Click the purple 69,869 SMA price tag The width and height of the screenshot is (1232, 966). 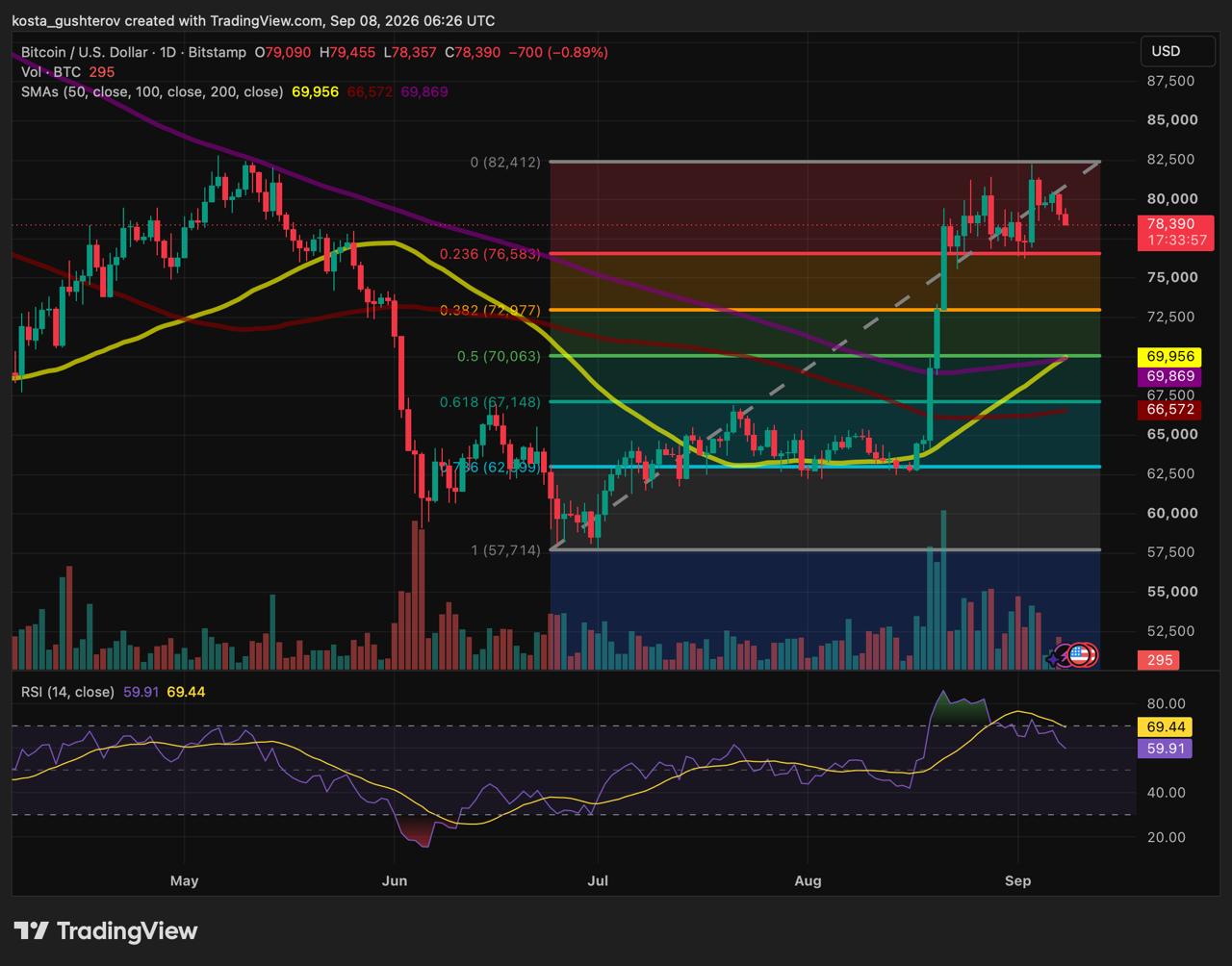tap(1165, 375)
